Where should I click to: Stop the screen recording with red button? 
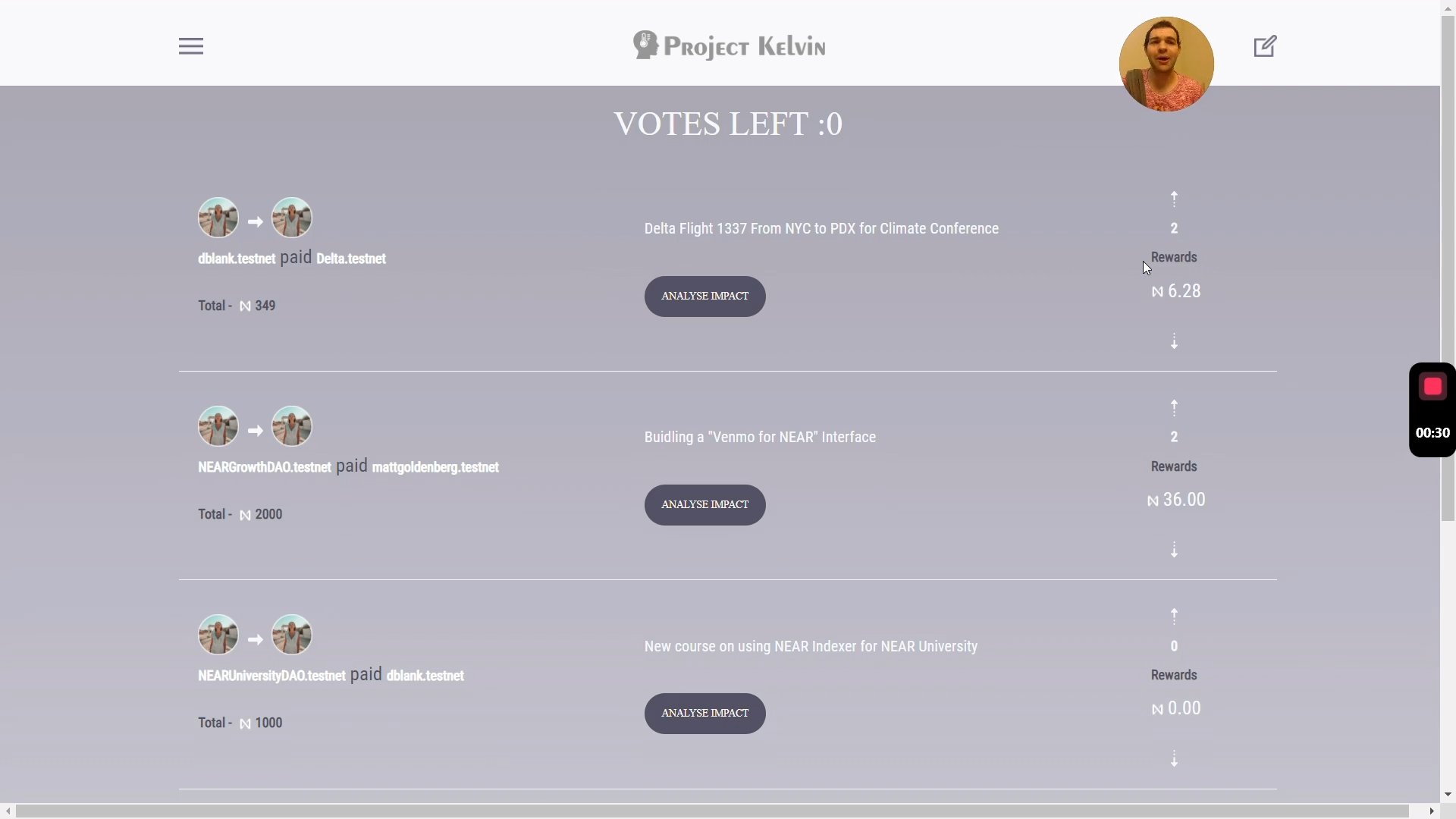tap(1432, 387)
